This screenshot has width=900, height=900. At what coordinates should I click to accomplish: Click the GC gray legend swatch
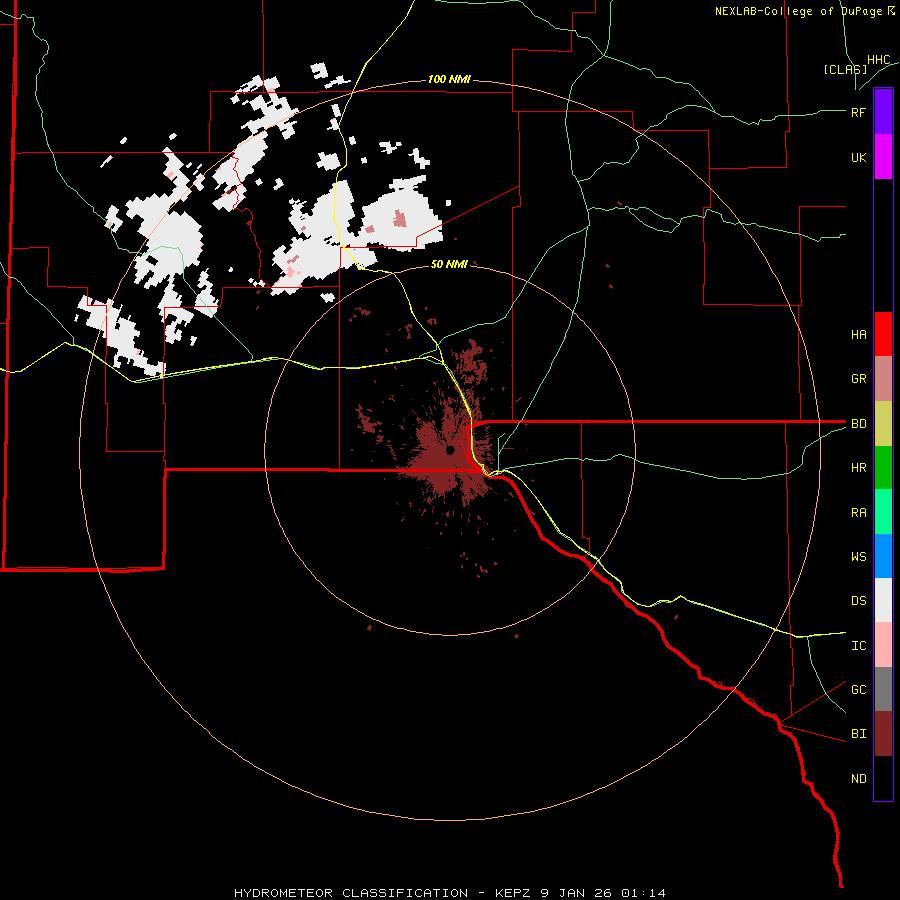[x=883, y=689]
